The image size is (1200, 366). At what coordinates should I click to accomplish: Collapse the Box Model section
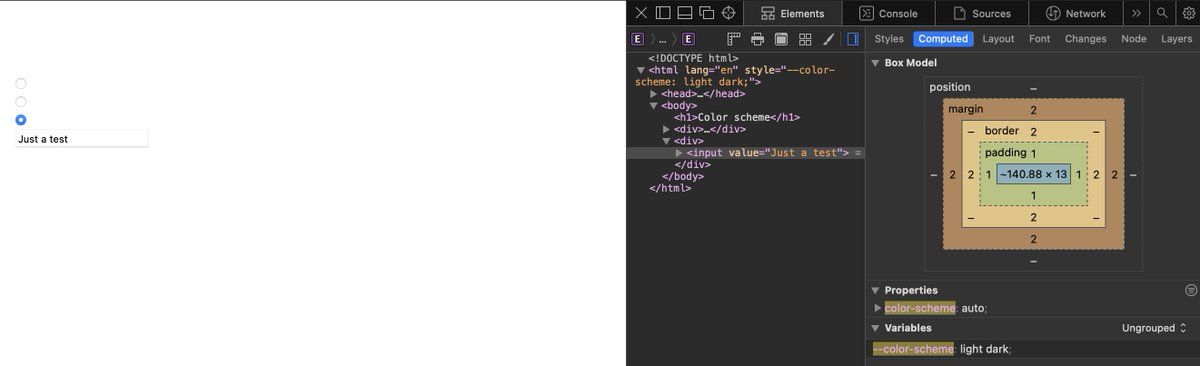(875, 63)
